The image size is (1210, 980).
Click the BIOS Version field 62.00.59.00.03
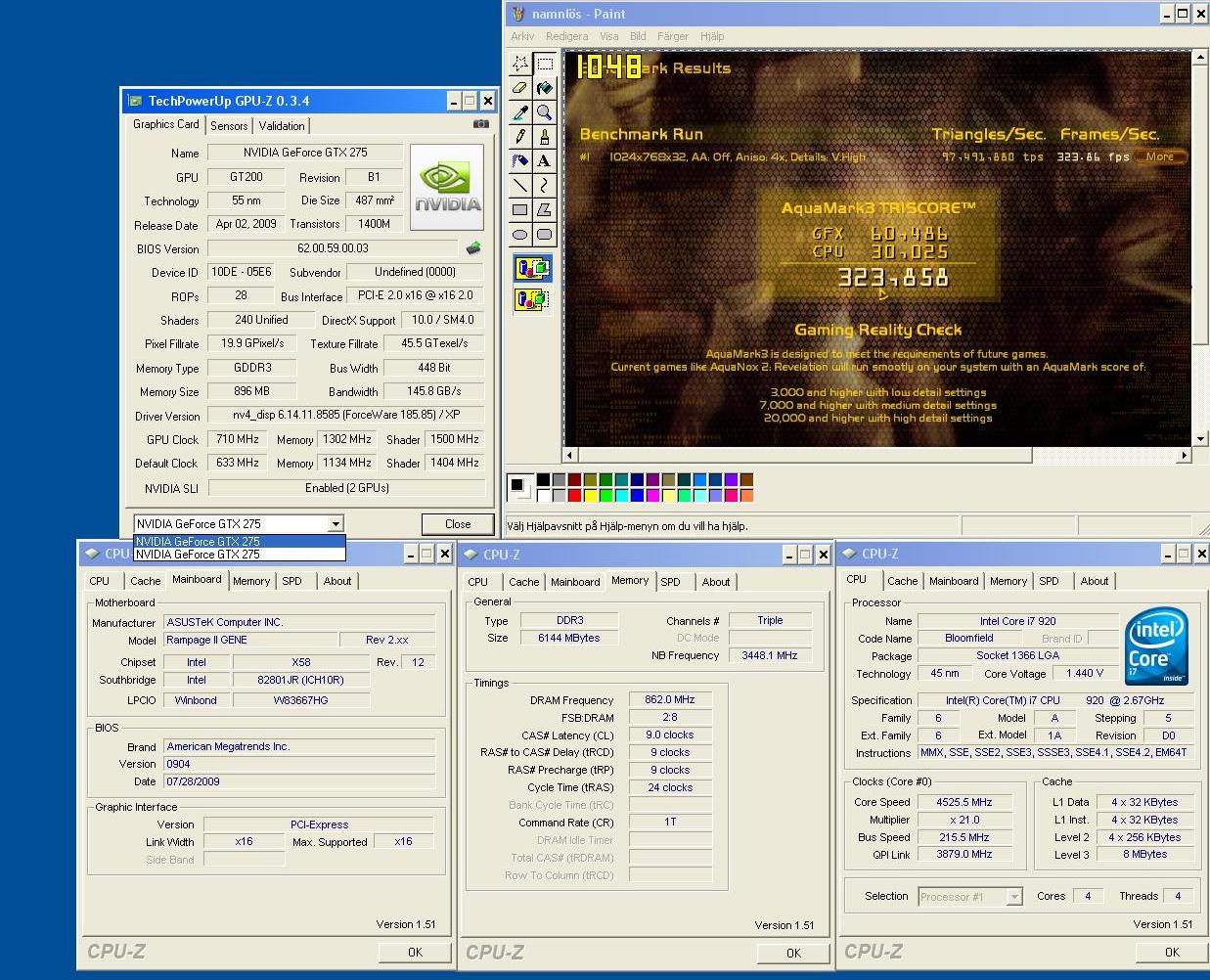[333, 248]
